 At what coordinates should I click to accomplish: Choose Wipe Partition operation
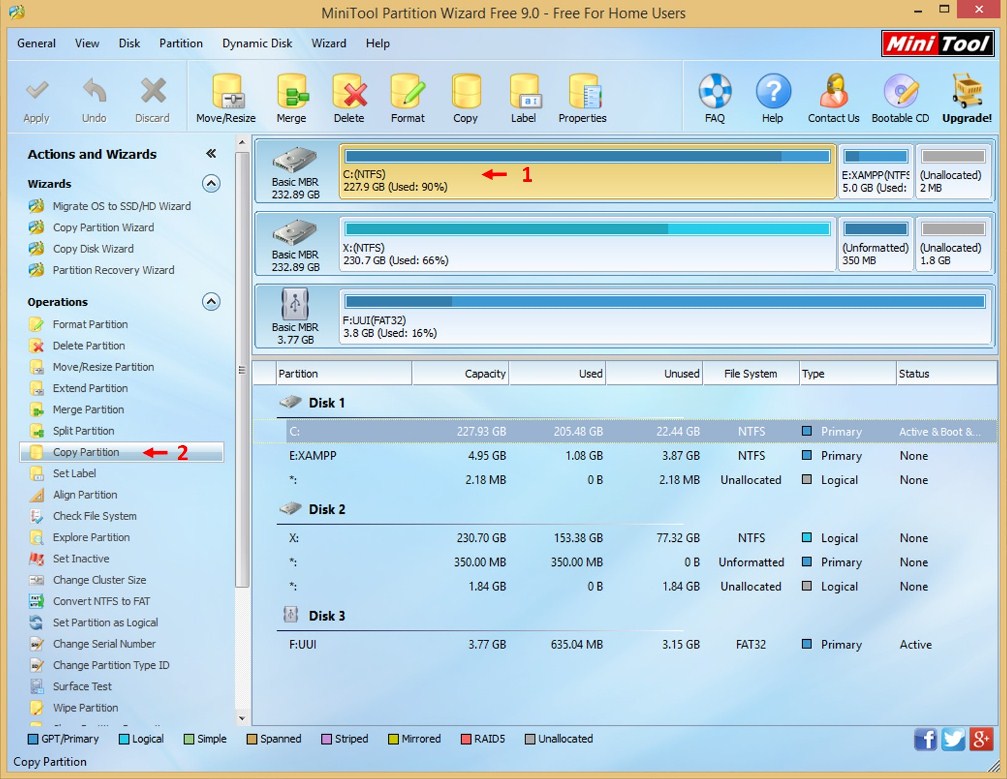pyautogui.click(x=85, y=708)
